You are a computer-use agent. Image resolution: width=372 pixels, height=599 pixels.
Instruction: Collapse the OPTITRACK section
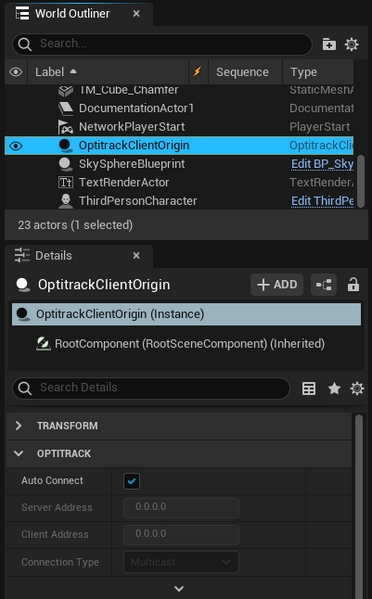pos(18,453)
